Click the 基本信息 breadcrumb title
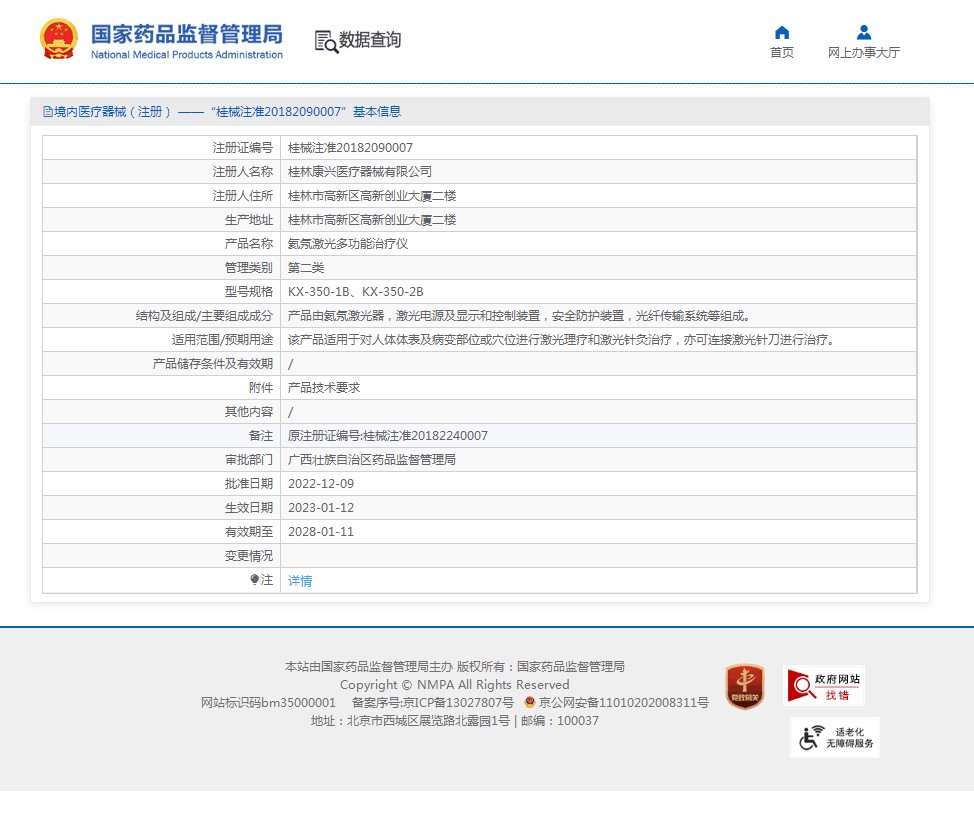The height and width of the screenshot is (817, 974). (x=377, y=112)
